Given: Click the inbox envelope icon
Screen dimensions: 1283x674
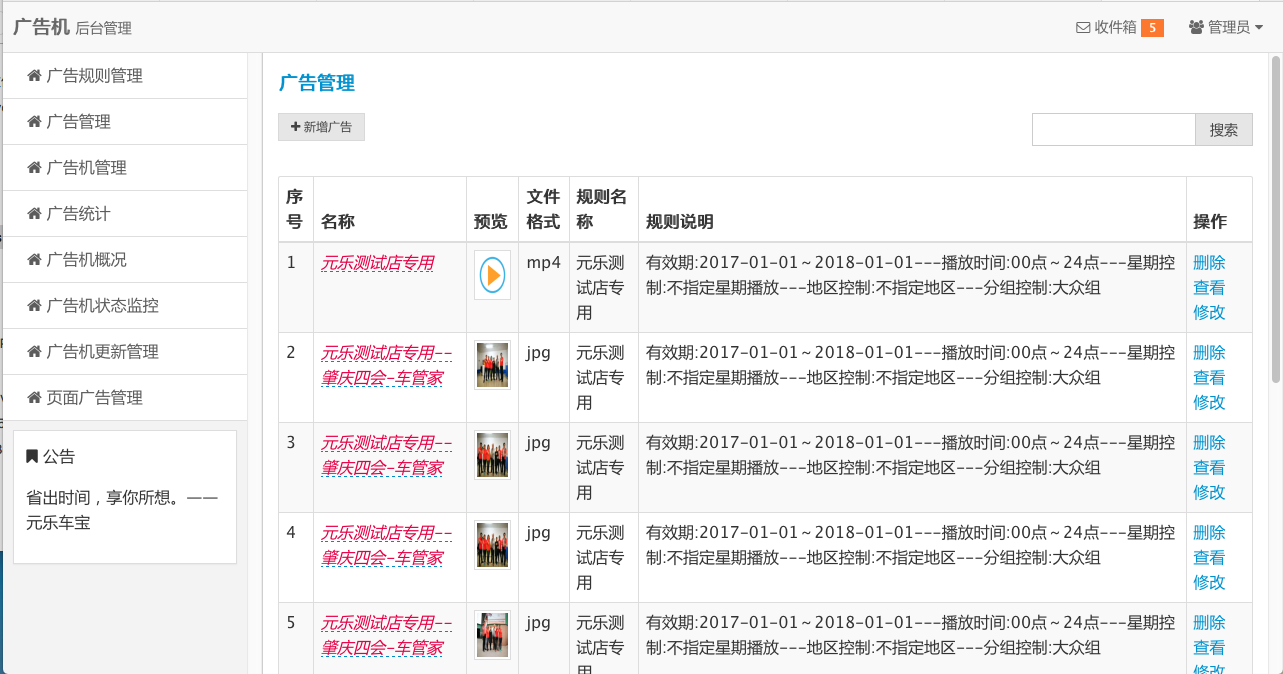Looking at the screenshot, I should (1082, 28).
